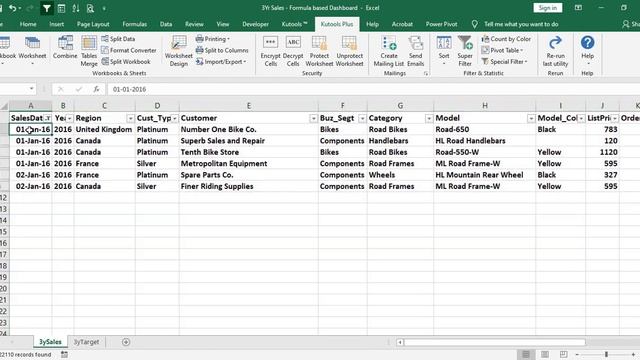The width and height of the screenshot is (640, 360).
Task: Expand the Name Box dropdown
Action: coord(31,89)
